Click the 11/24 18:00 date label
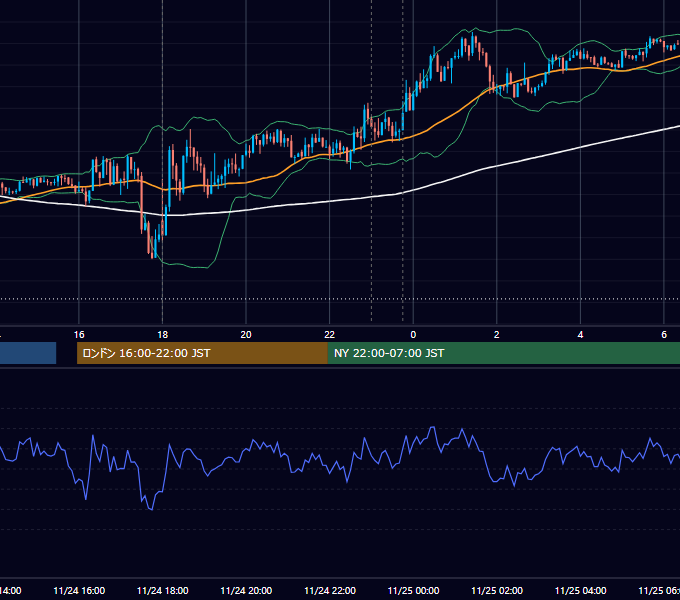 click(x=163, y=591)
